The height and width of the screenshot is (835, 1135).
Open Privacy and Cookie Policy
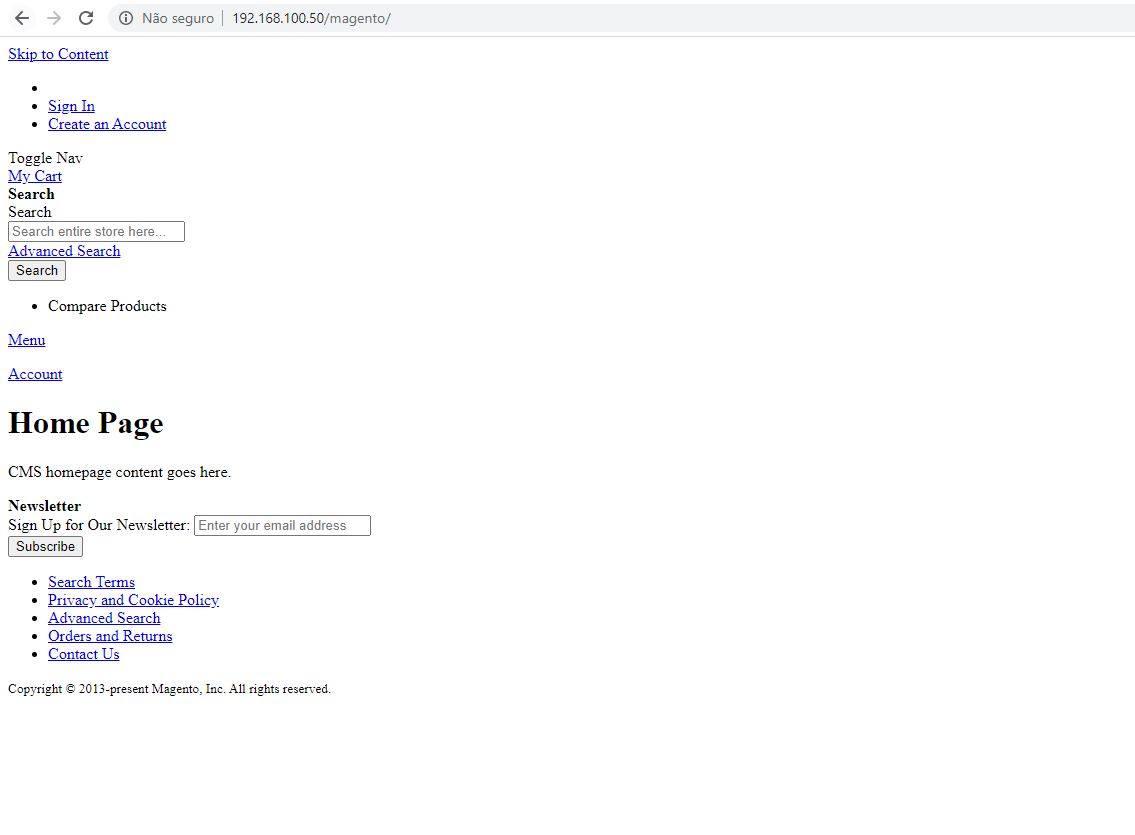pyautogui.click(x=133, y=599)
